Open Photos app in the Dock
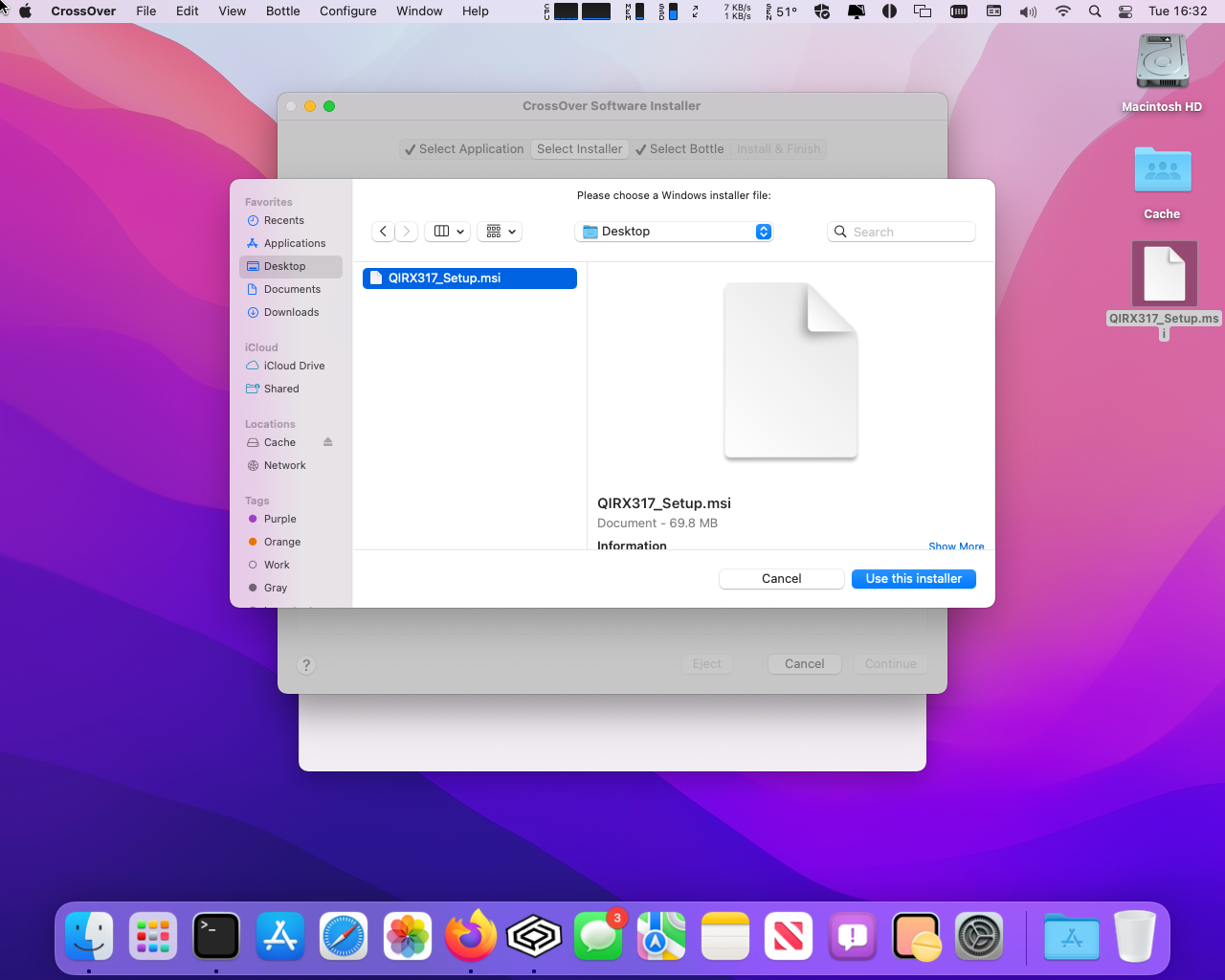The height and width of the screenshot is (980, 1225). 408,935
